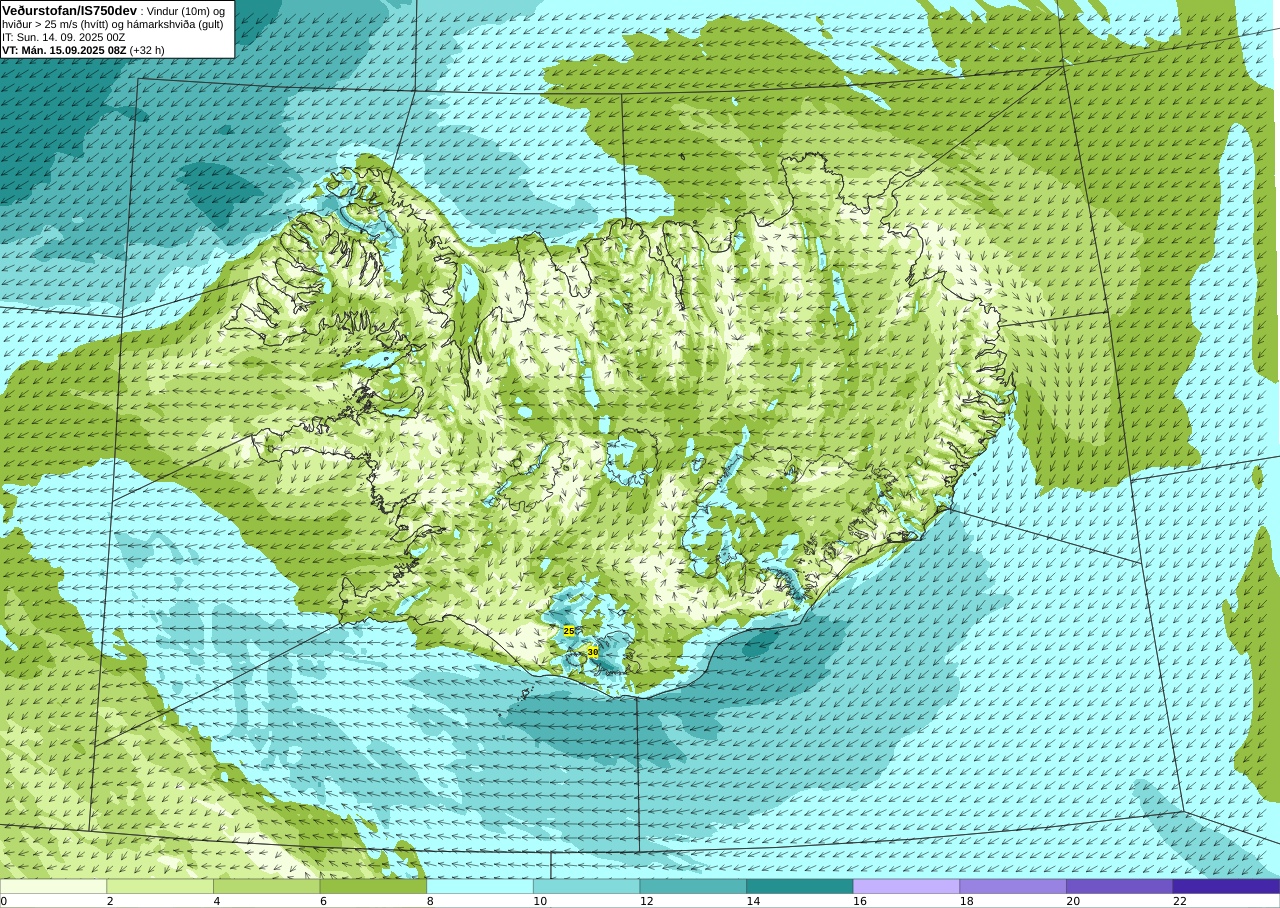
Task: Click the legend scale number 22
Action: tap(1180, 901)
